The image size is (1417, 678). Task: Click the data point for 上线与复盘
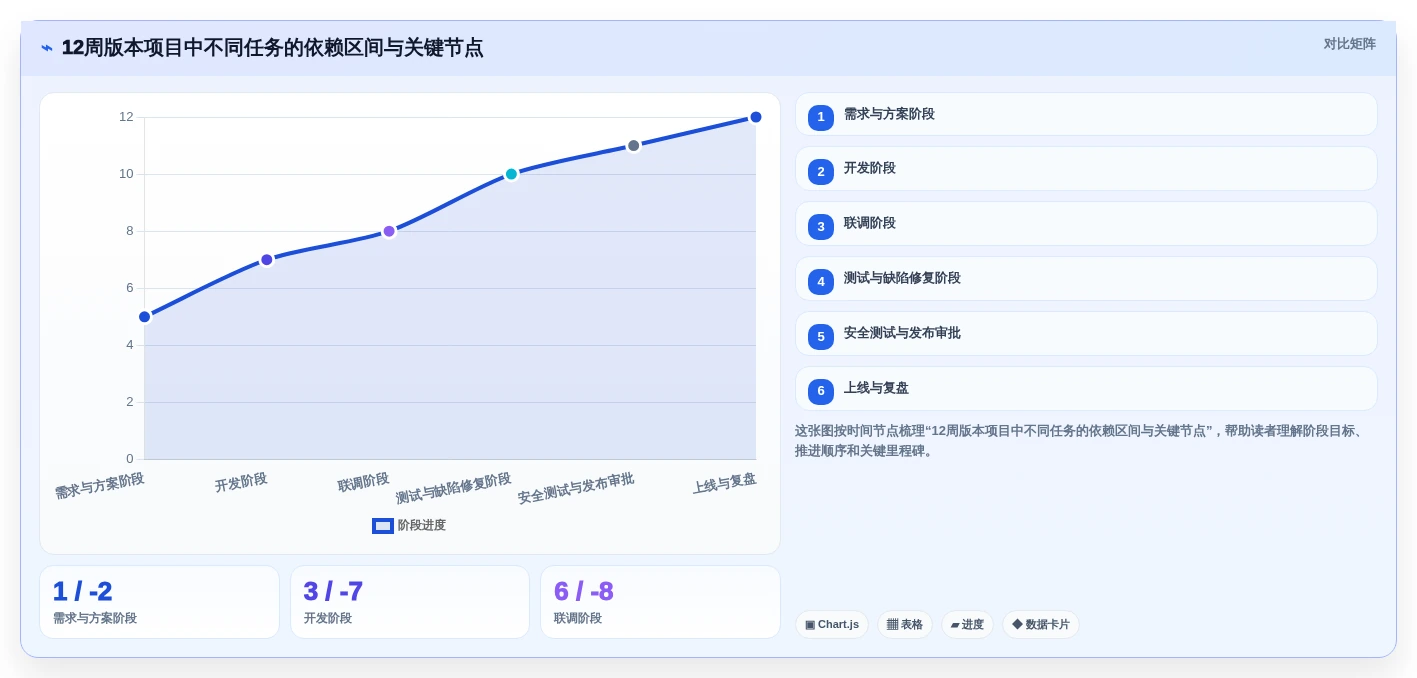[756, 117]
